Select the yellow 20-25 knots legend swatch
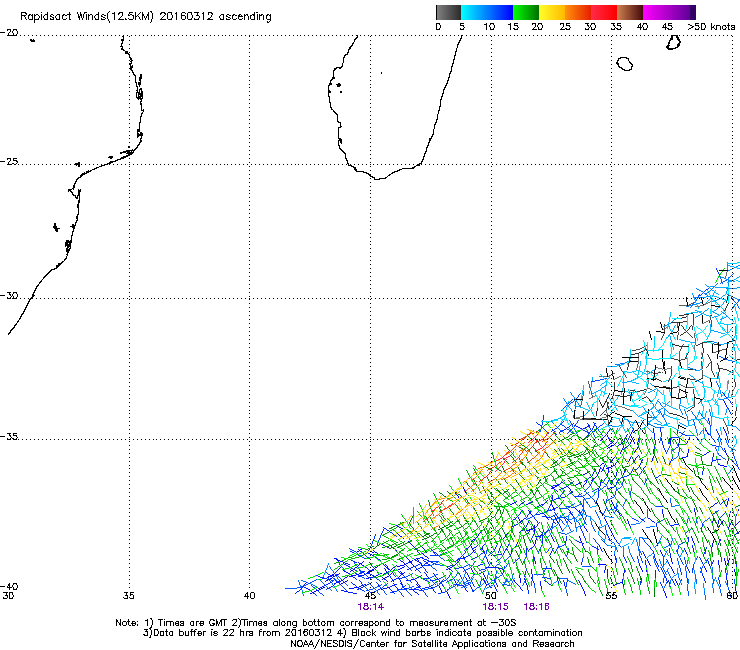The height and width of the screenshot is (650, 740). click(552, 12)
